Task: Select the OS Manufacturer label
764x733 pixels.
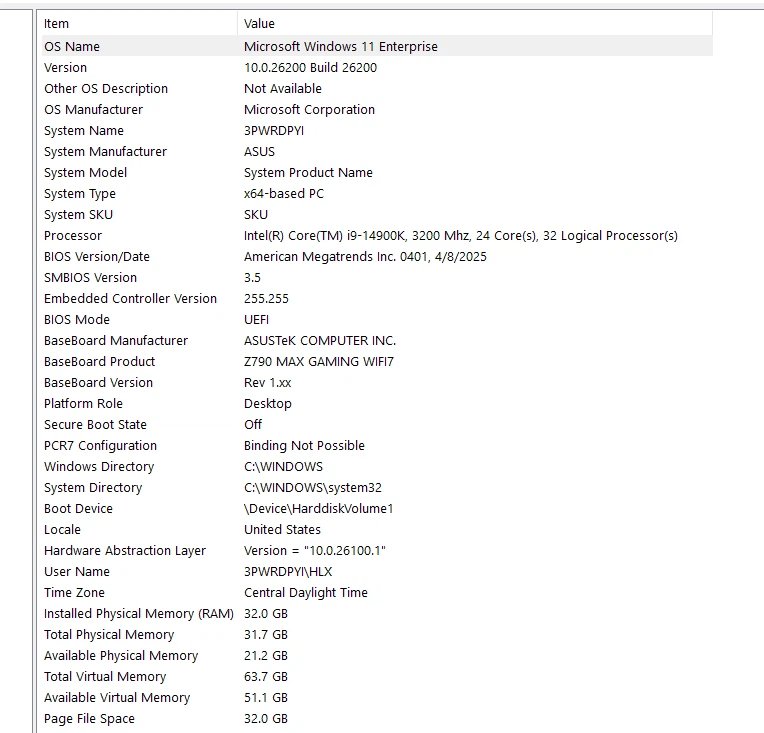Action: point(94,109)
